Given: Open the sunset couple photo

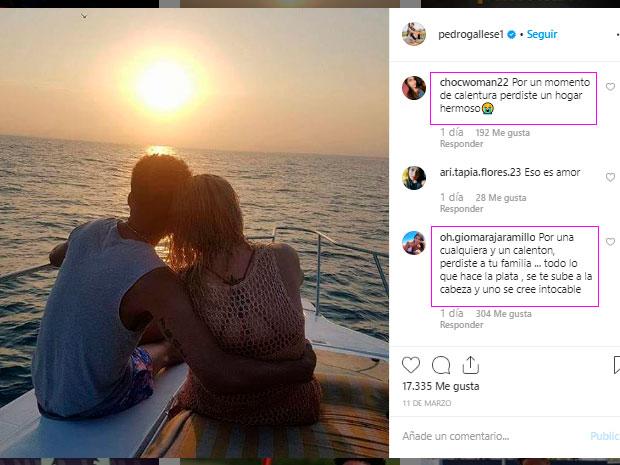Looking at the screenshot, I should (194, 233).
